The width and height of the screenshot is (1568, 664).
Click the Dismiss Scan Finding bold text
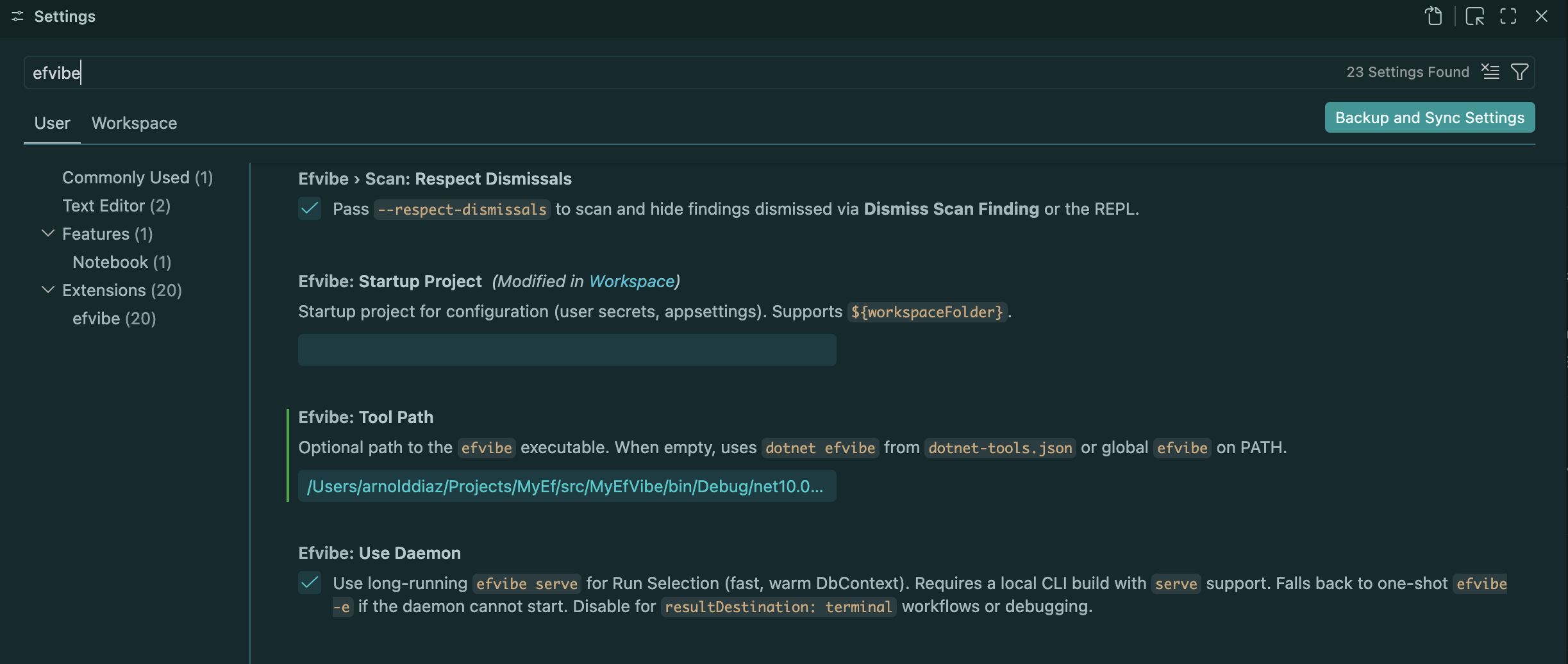(x=951, y=209)
